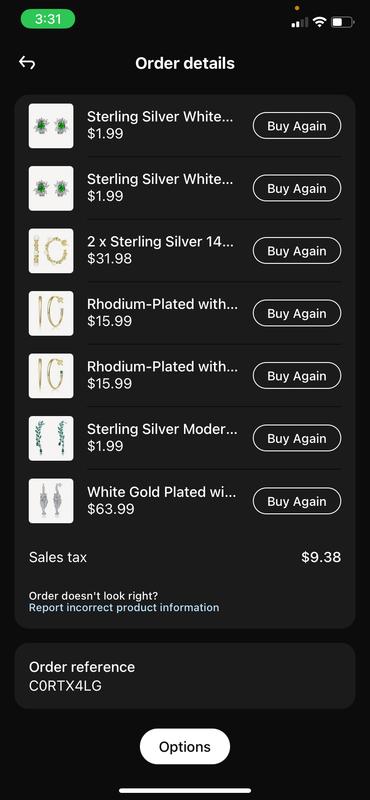
Task: Buy Again the first Sterling Silver White item
Action: pos(297,126)
